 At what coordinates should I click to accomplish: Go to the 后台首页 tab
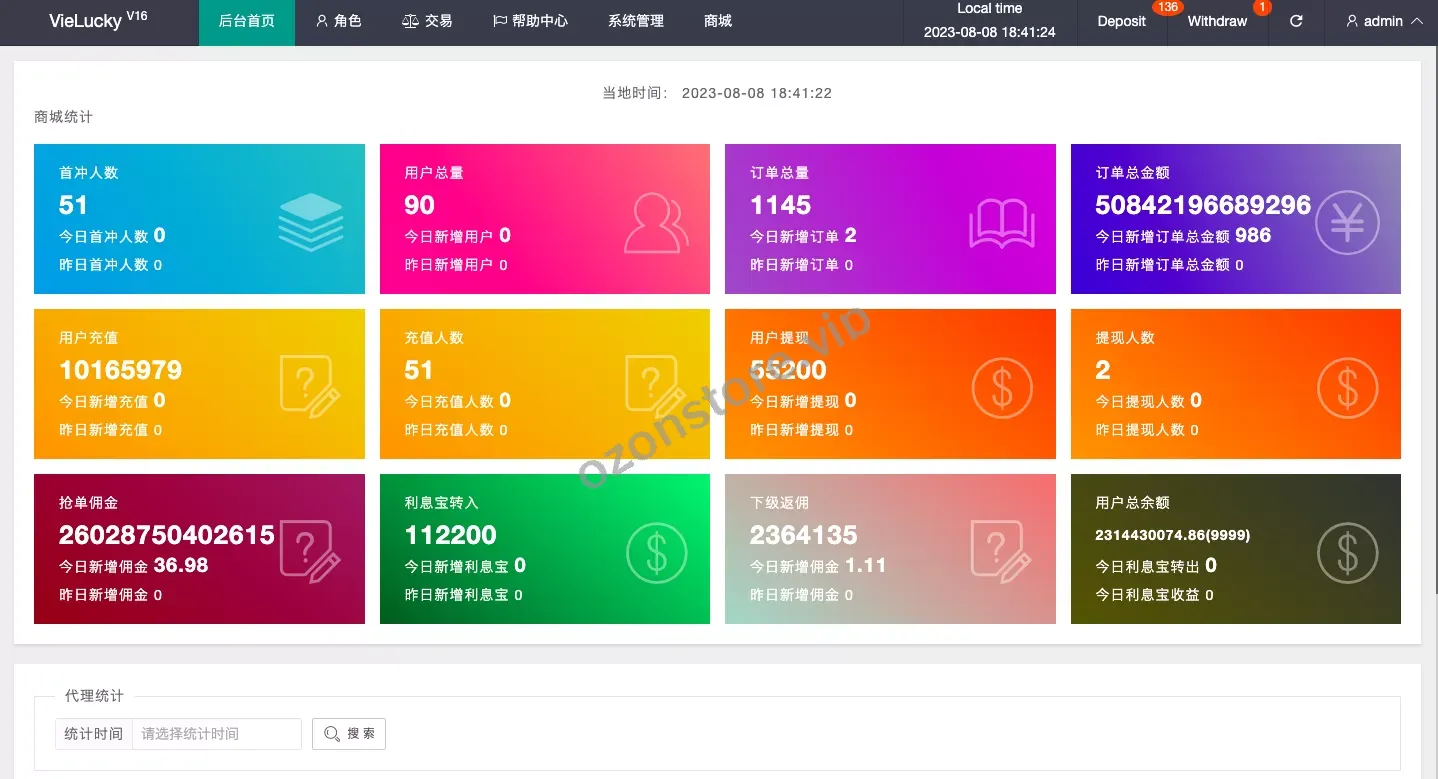click(x=247, y=21)
